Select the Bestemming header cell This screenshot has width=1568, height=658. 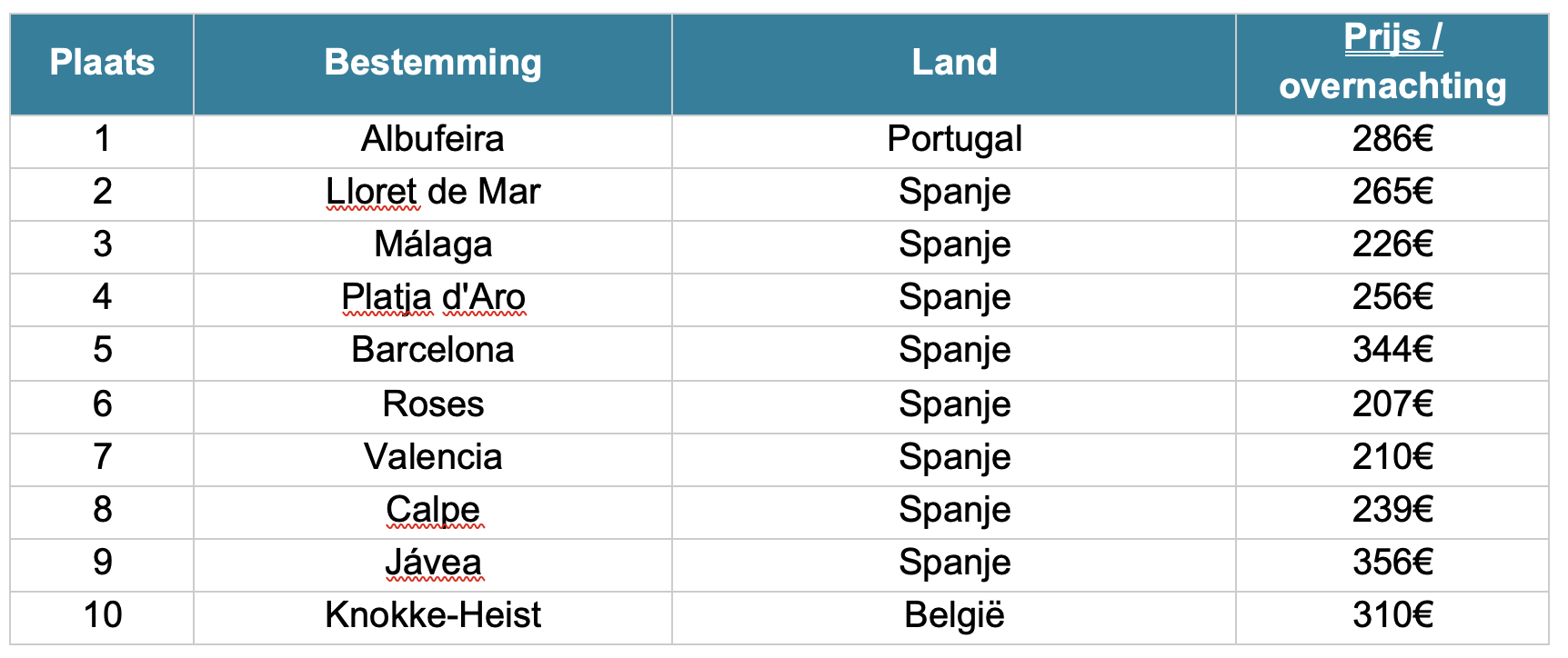coord(433,64)
